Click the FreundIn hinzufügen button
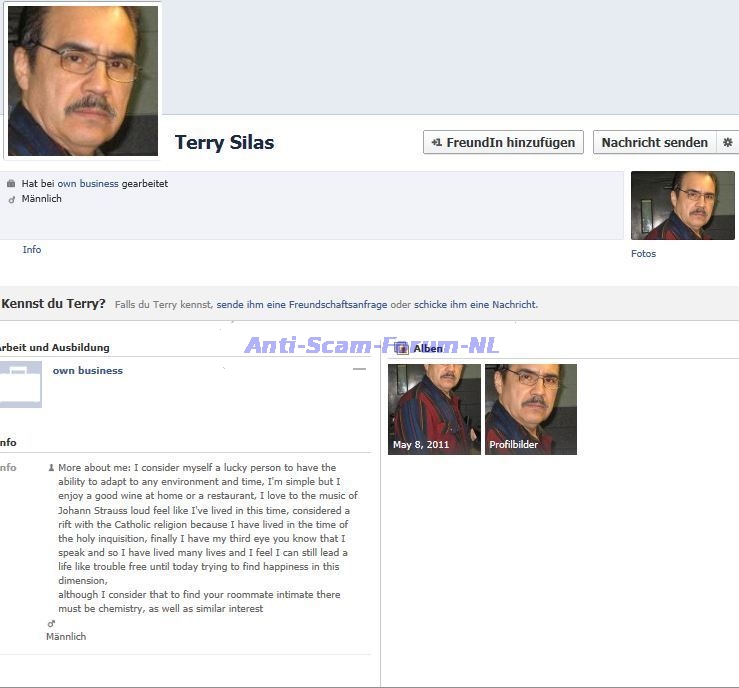The height and width of the screenshot is (688, 739). pyautogui.click(x=503, y=143)
